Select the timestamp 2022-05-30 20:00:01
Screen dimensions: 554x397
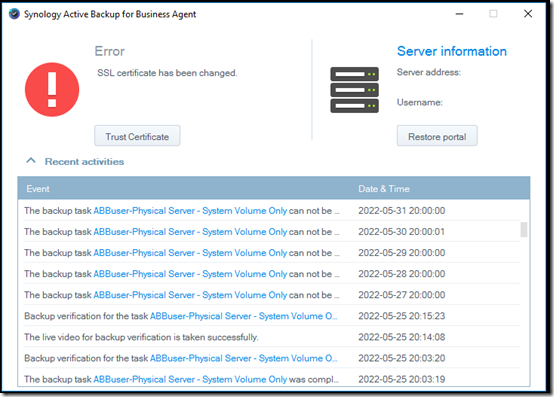402,232
